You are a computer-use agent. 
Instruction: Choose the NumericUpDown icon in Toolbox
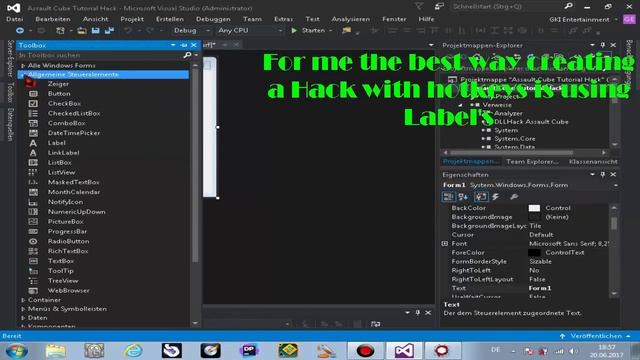click(x=33, y=212)
